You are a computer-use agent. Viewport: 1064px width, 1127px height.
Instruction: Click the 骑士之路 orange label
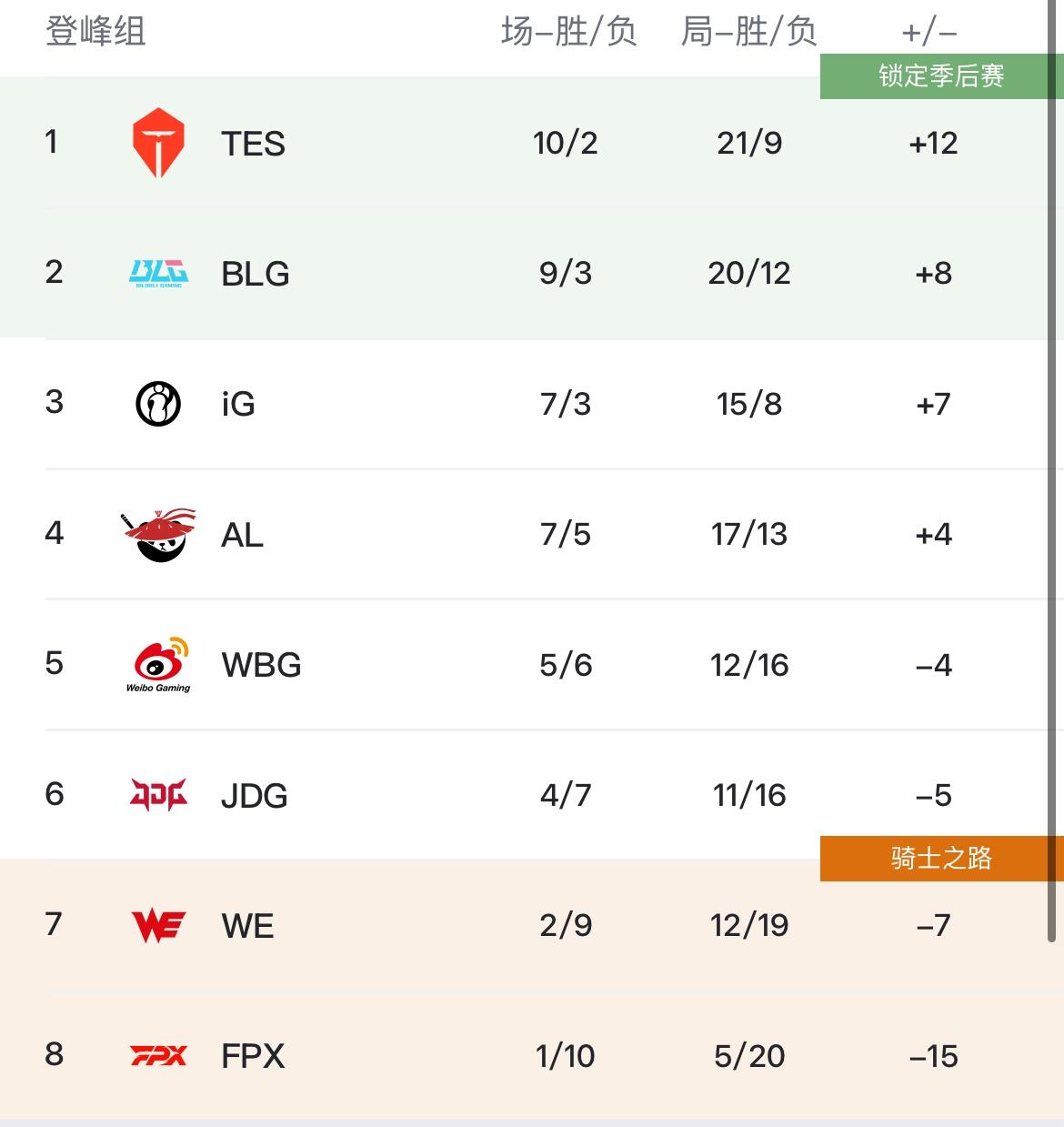pyautogui.click(x=941, y=858)
